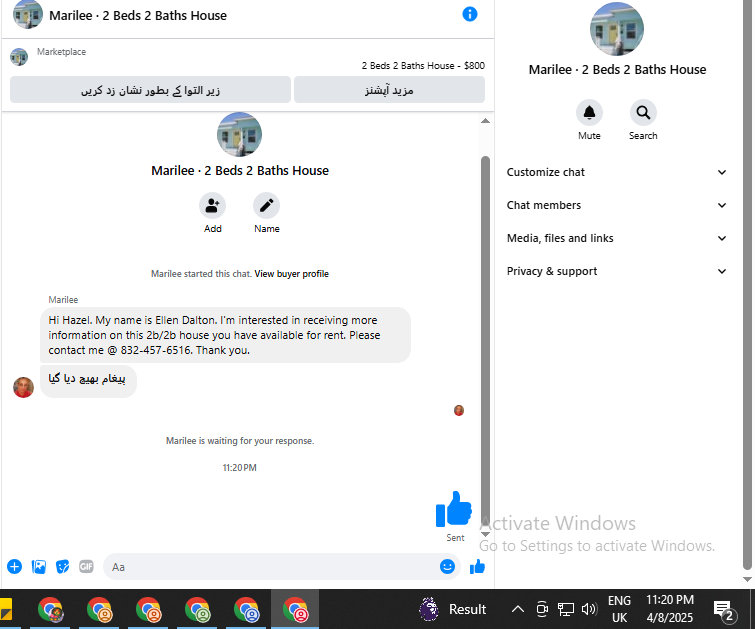
Task: Attach a photo using image icon
Action: [x=39, y=566]
